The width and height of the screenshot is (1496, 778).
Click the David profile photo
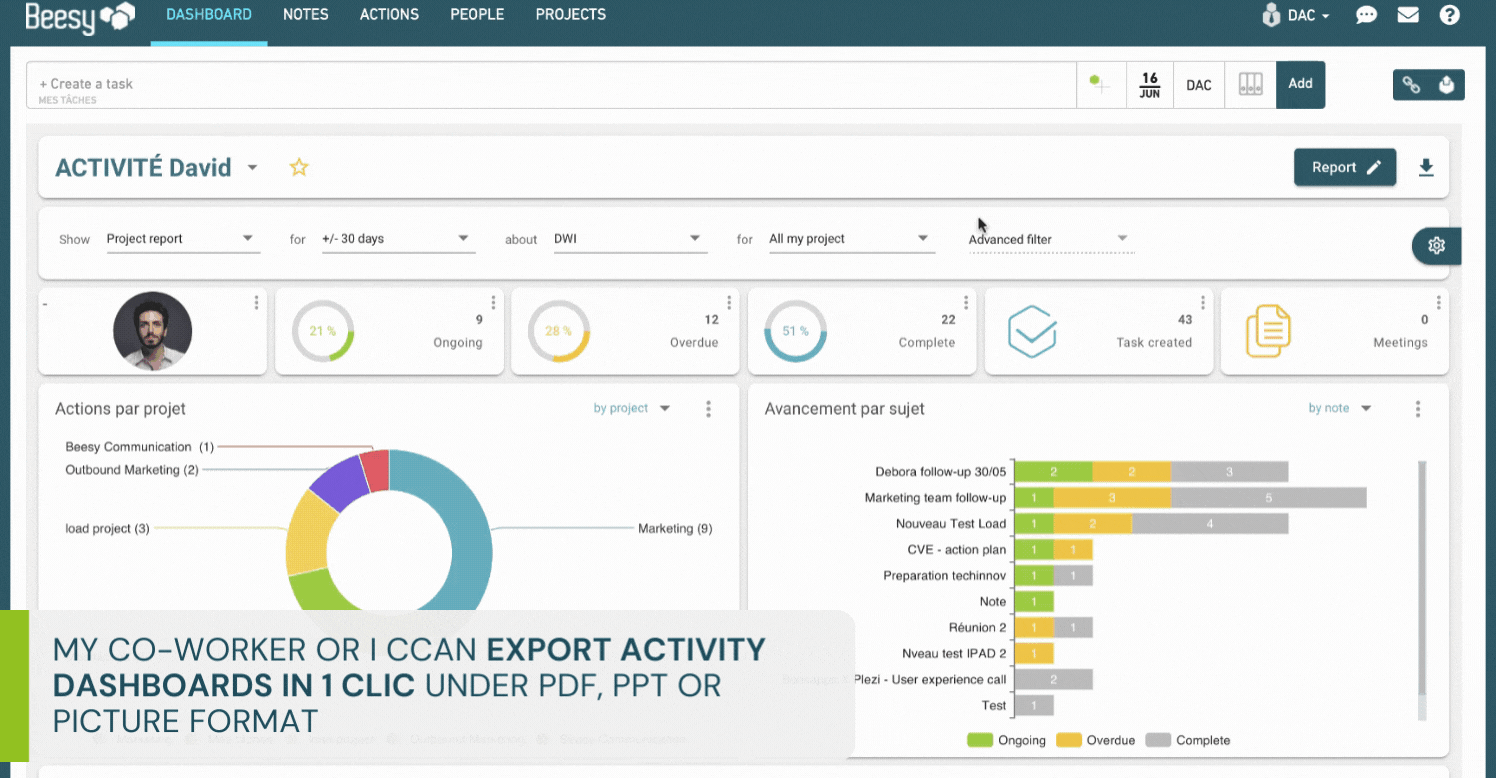(152, 331)
